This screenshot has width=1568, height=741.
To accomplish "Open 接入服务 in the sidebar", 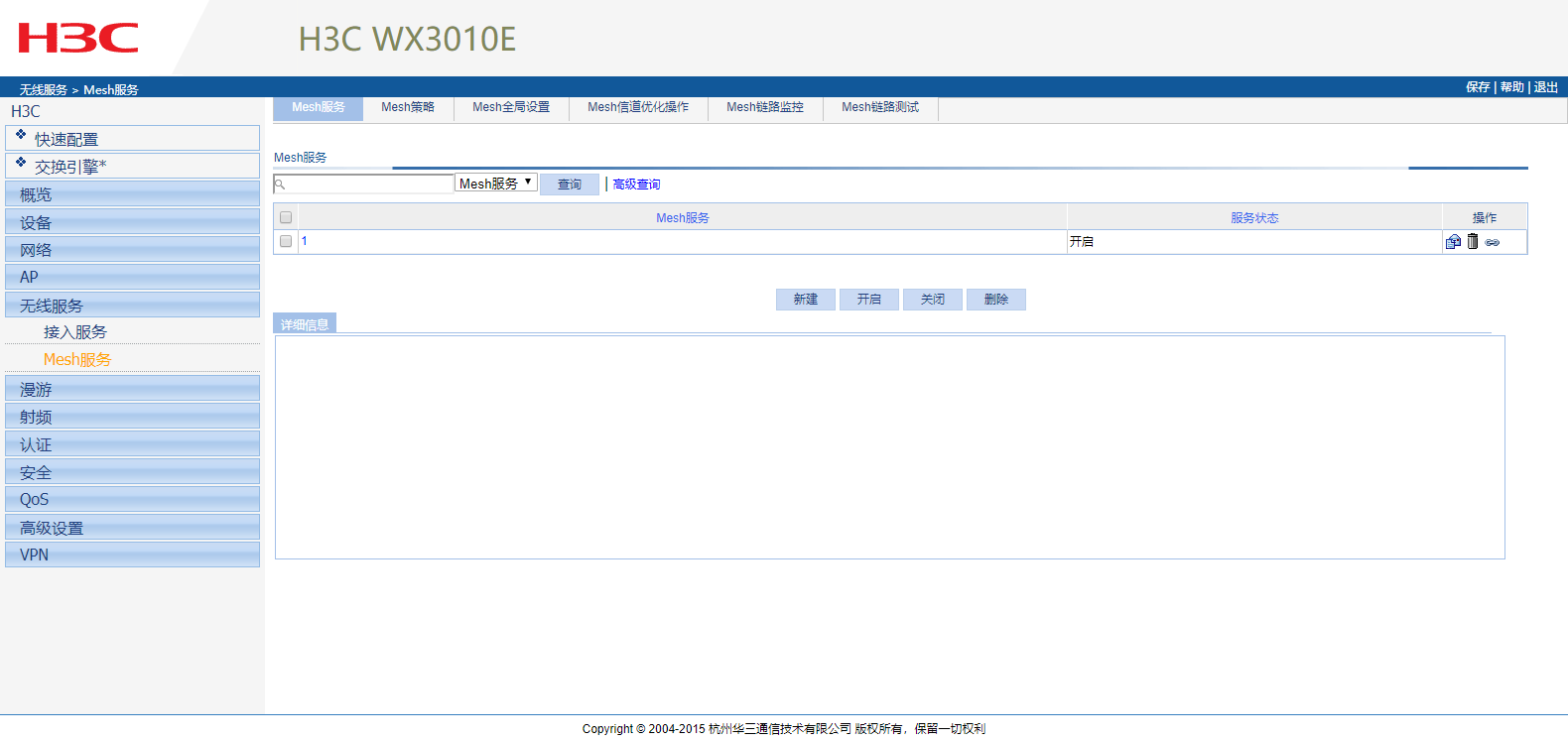I will (x=75, y=332).
